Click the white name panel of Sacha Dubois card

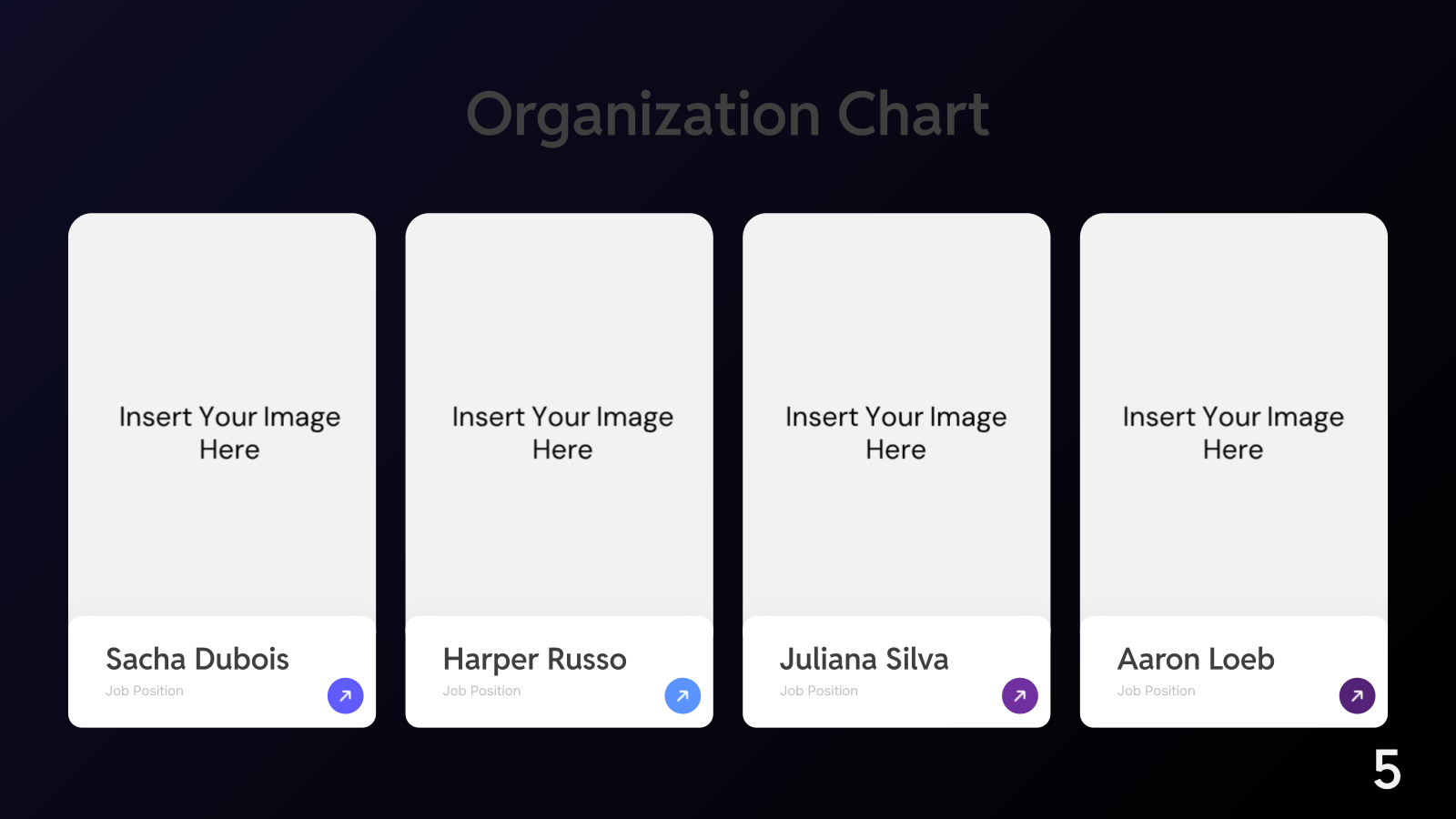click(x=222, y=672)
